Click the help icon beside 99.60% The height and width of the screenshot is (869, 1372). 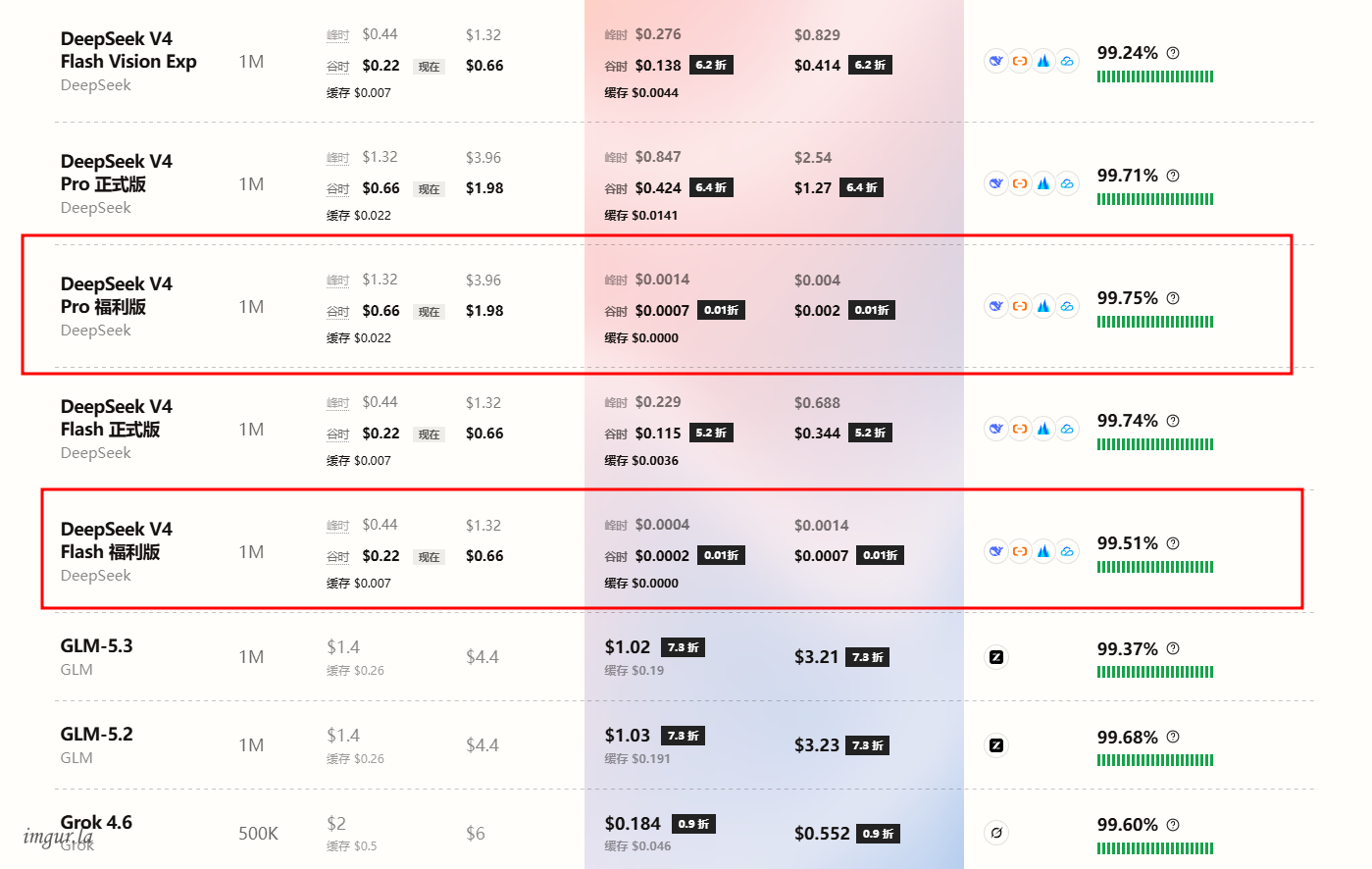1173,825
